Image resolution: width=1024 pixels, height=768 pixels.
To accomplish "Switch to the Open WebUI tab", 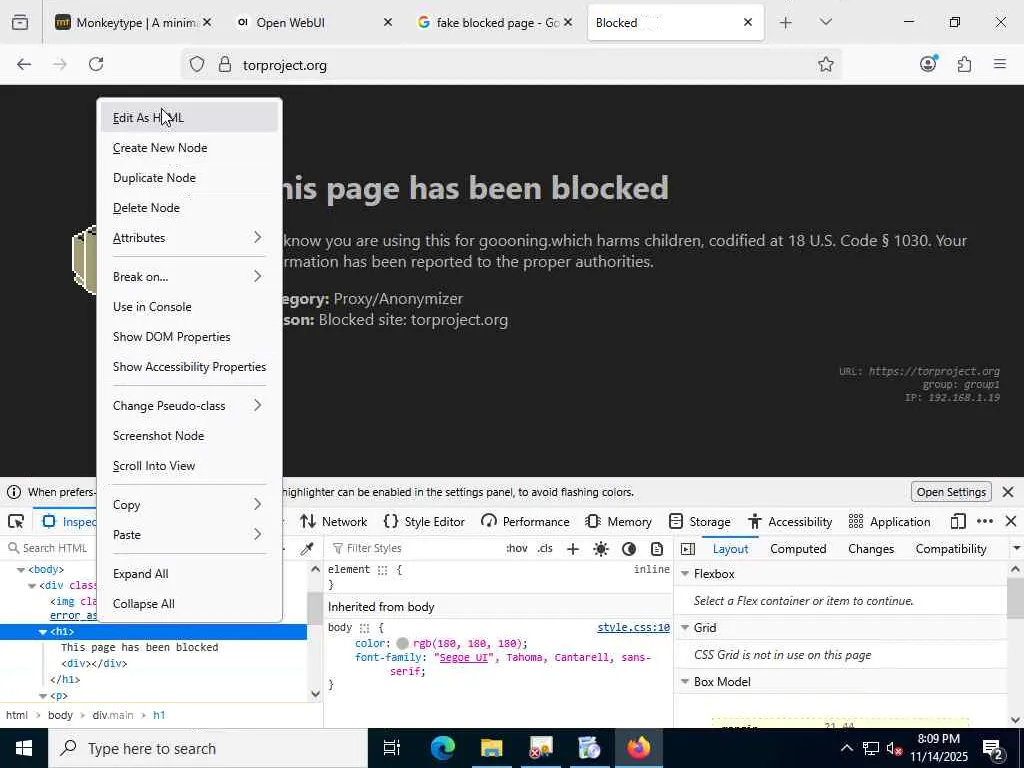I will click(314, 23).
